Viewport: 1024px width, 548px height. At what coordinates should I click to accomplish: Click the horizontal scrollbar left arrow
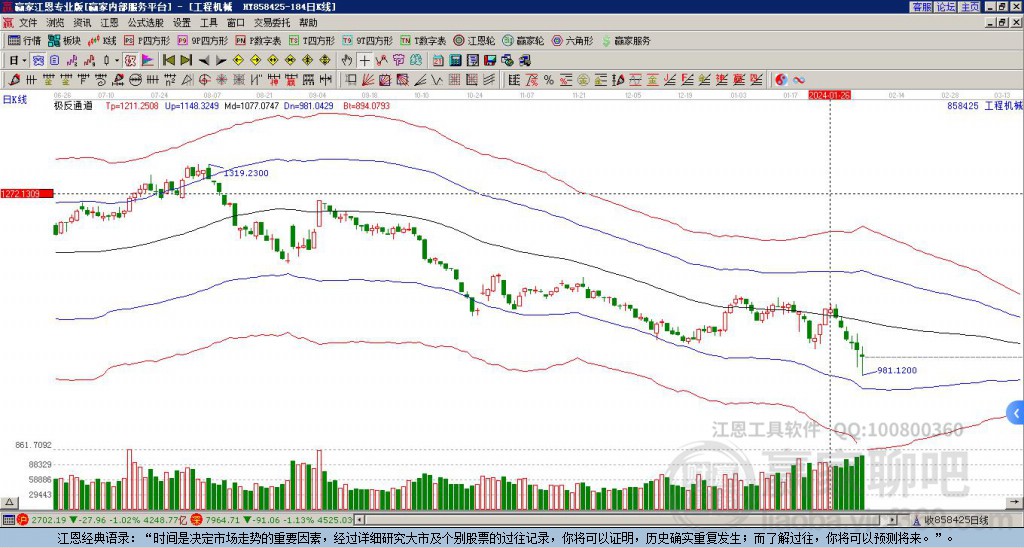[x=359, y=521]
